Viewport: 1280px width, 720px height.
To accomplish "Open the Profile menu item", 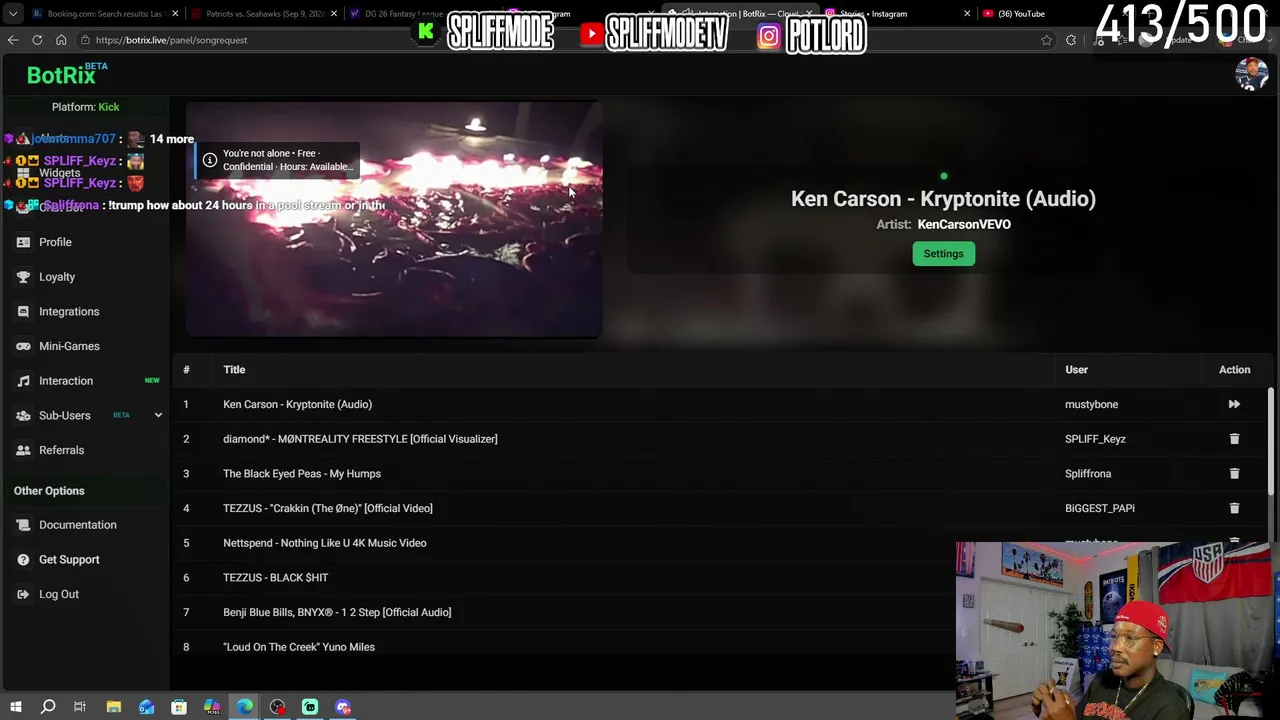I will [x=55, y=242].
